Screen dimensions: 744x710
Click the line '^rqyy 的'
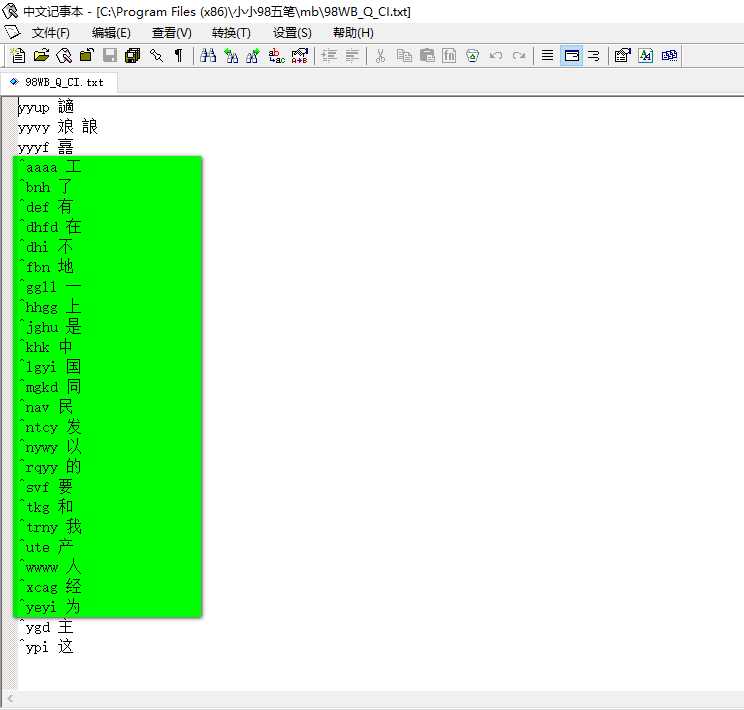point(50,467)
